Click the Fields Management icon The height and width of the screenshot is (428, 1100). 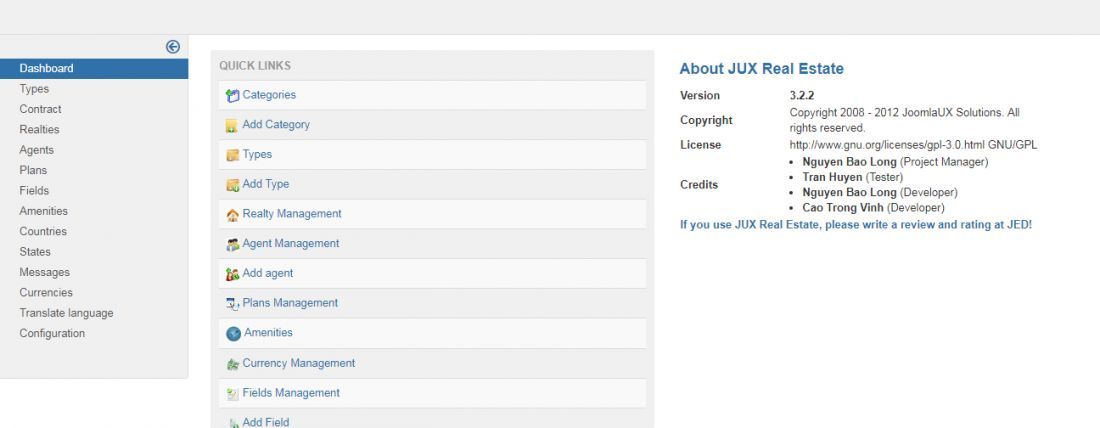[x=233, y=394]
